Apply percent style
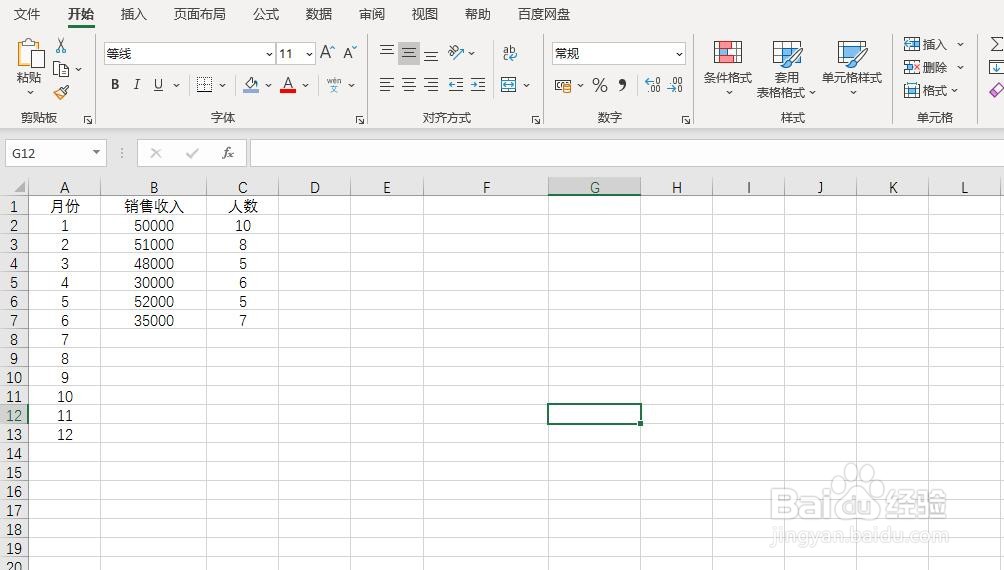 tap(600, 85)
